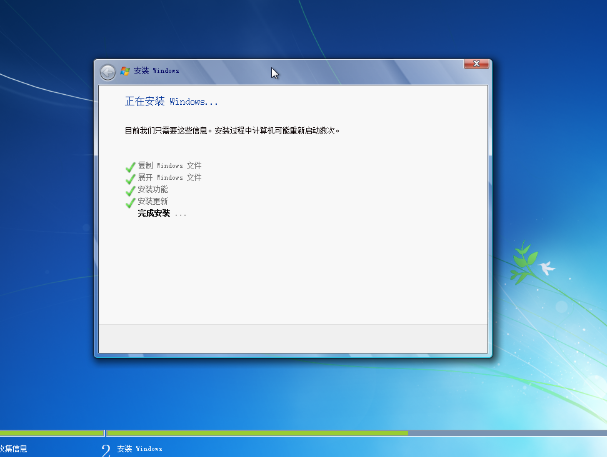
Task: Click the white bird on the wallpaper
Action: 545,267
